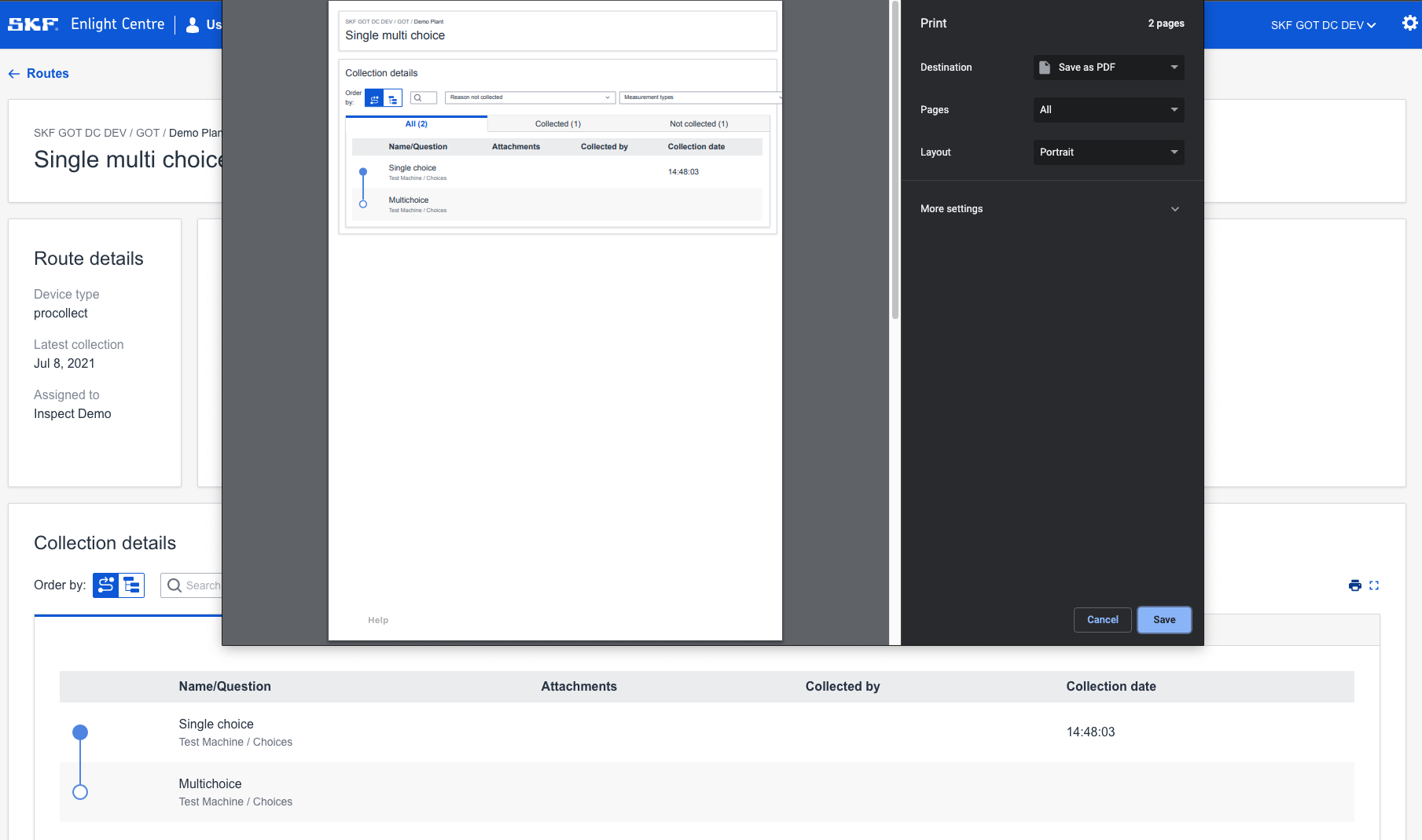Toggle order by route sequence view
Screen dimensions: 1422x840
[106, 585]
